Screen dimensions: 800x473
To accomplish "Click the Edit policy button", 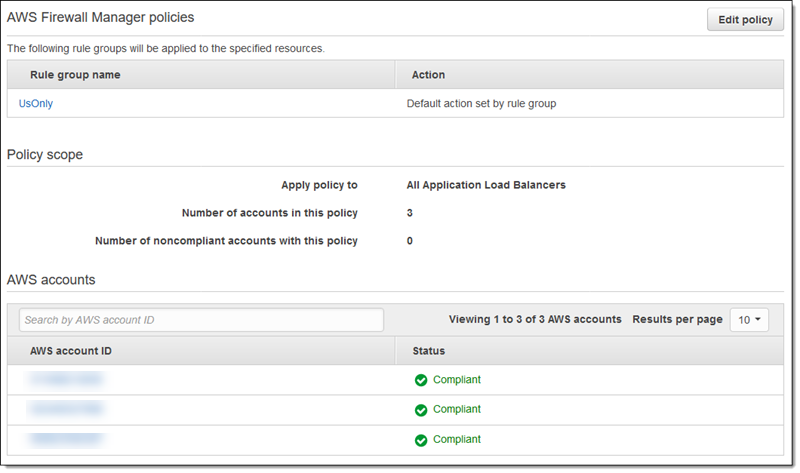I will click(x=745, y=20).
